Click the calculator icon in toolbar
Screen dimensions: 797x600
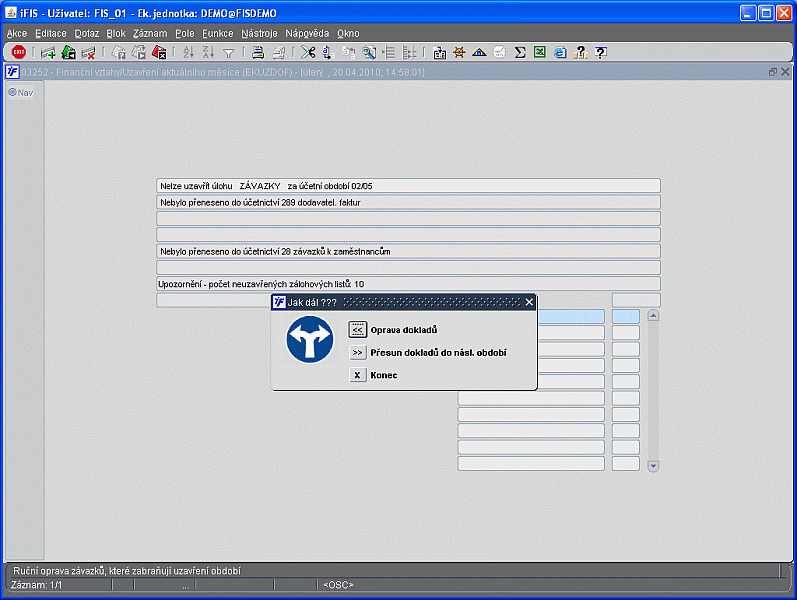click(439, 52)
